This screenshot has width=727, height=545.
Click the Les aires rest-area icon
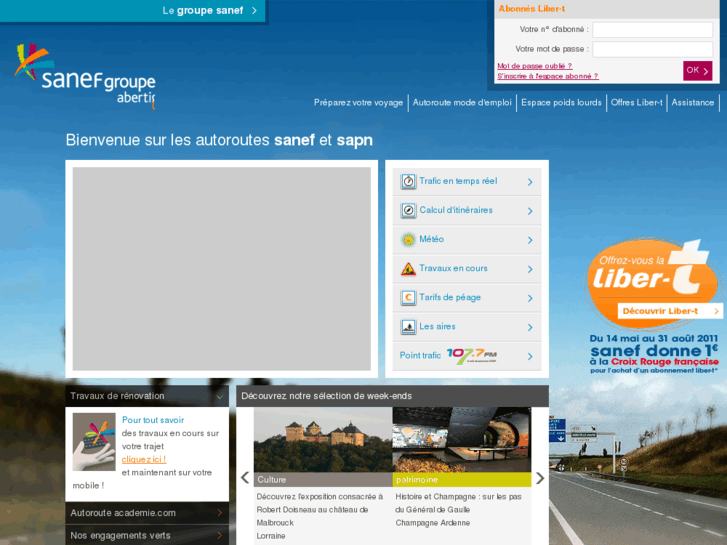tap(408, 327)
